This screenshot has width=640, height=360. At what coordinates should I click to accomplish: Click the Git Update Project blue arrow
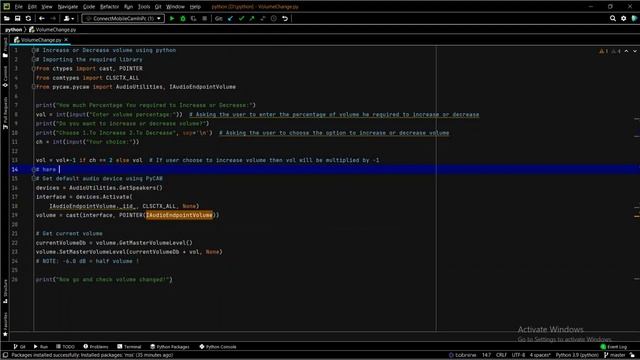231,18
